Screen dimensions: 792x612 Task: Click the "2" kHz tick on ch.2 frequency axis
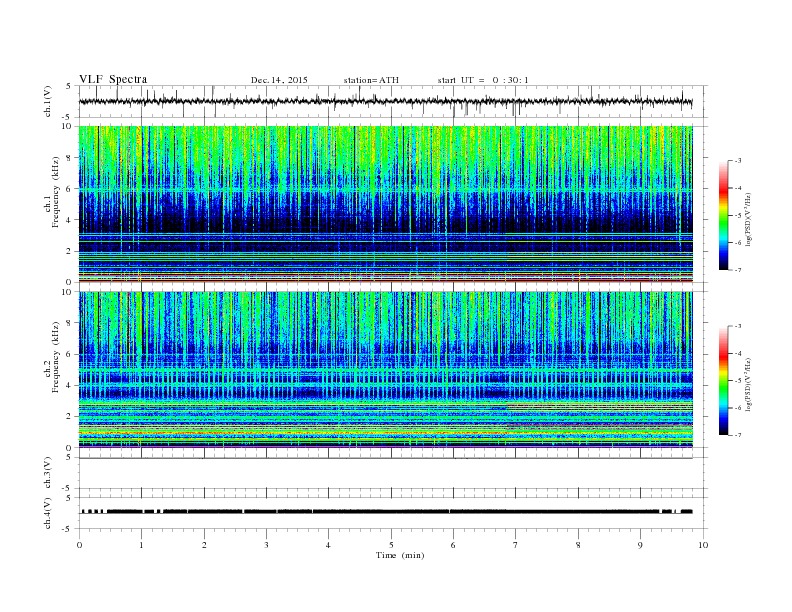pyautogui.click(x=69, y=417)
